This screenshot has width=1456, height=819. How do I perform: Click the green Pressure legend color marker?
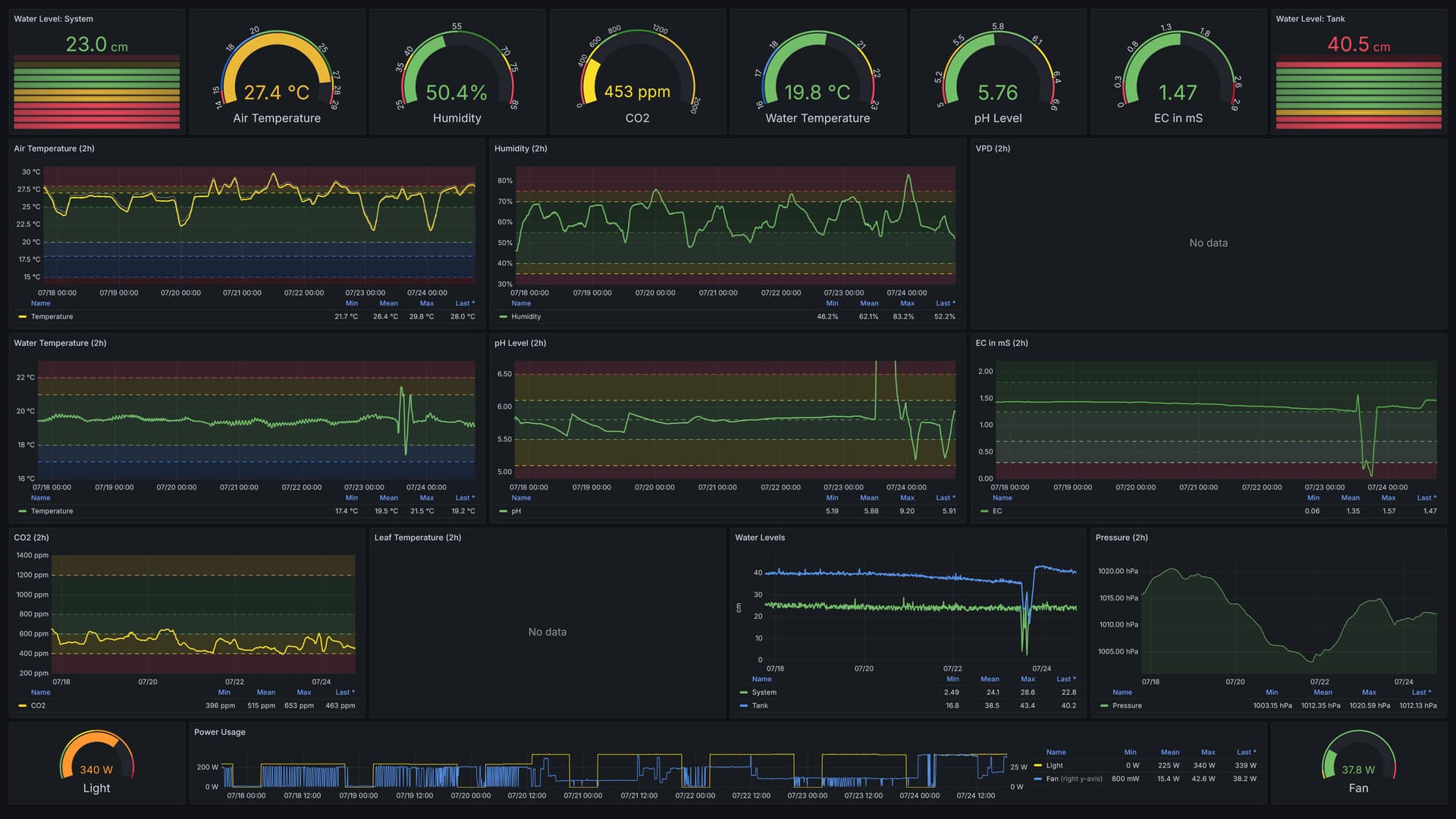[1103, 706]
